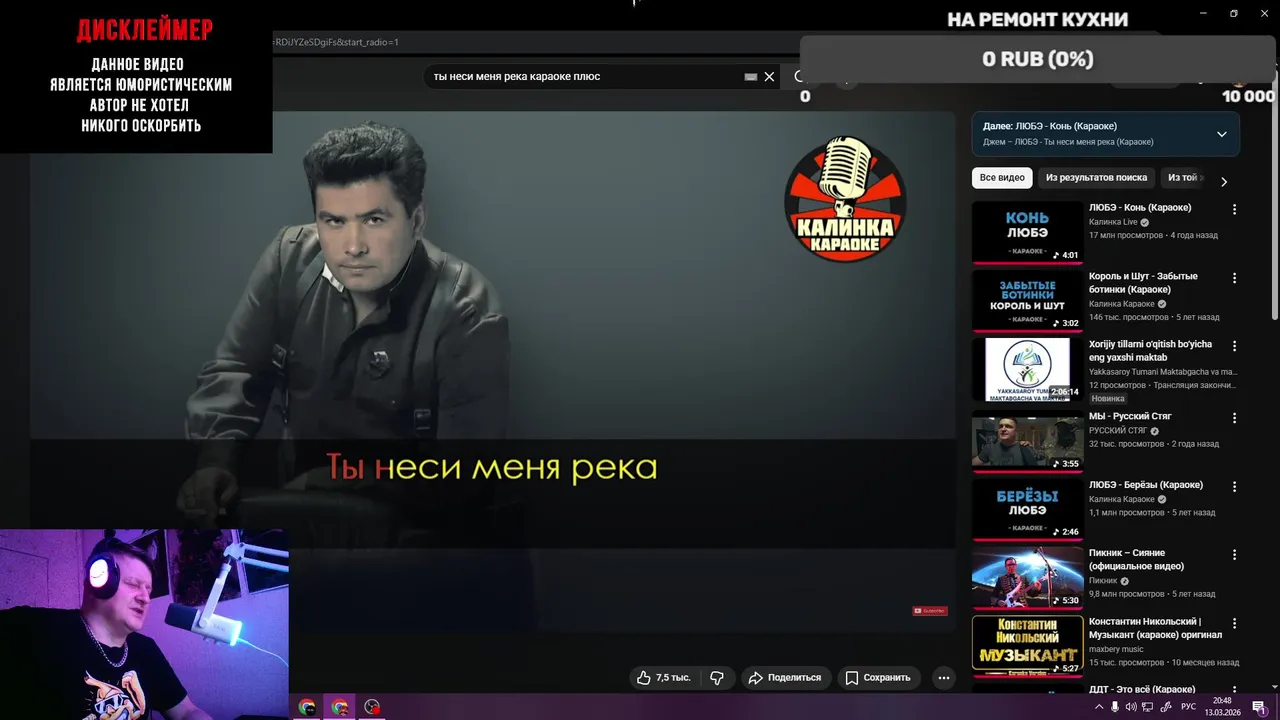Image resolution: width=1280 pixels, height=720 pixels.
Task: Open options menu for ДДТ - Это всё video
Action: pyautogui.click(x=1234, y=690)
